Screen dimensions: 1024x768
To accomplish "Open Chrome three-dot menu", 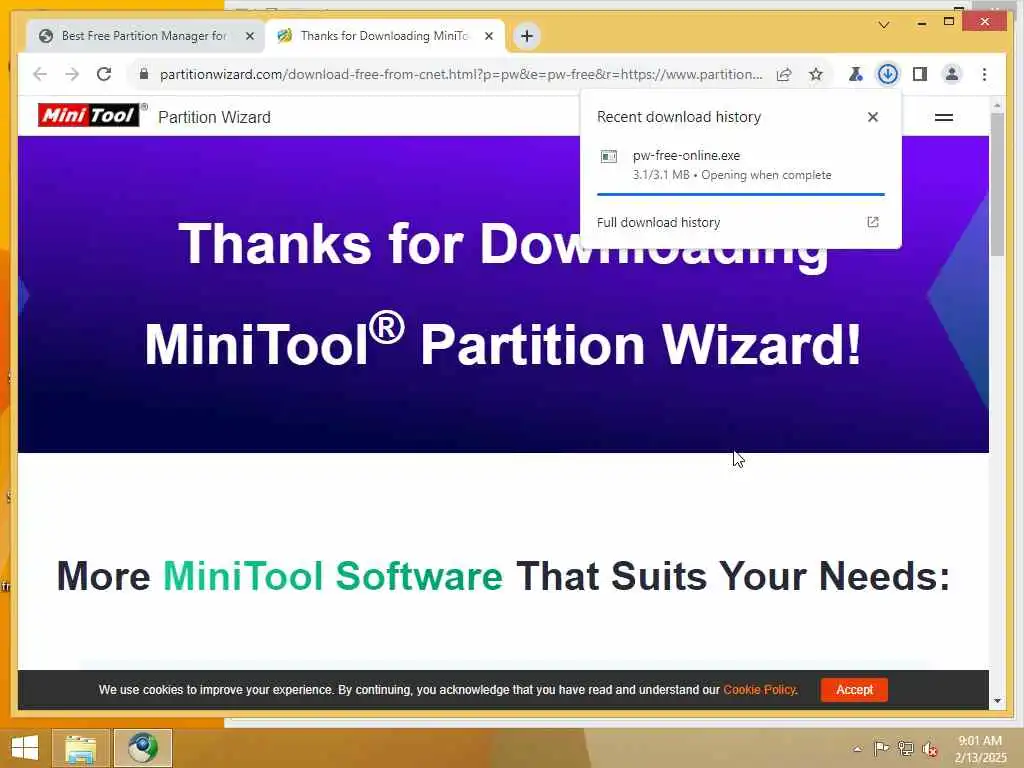I will (984, 74).
